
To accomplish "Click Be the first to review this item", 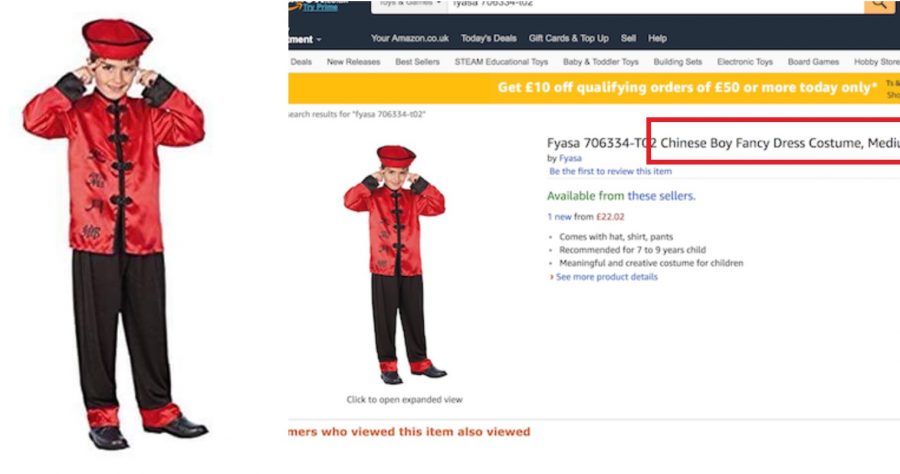I will tap(610, 171).
